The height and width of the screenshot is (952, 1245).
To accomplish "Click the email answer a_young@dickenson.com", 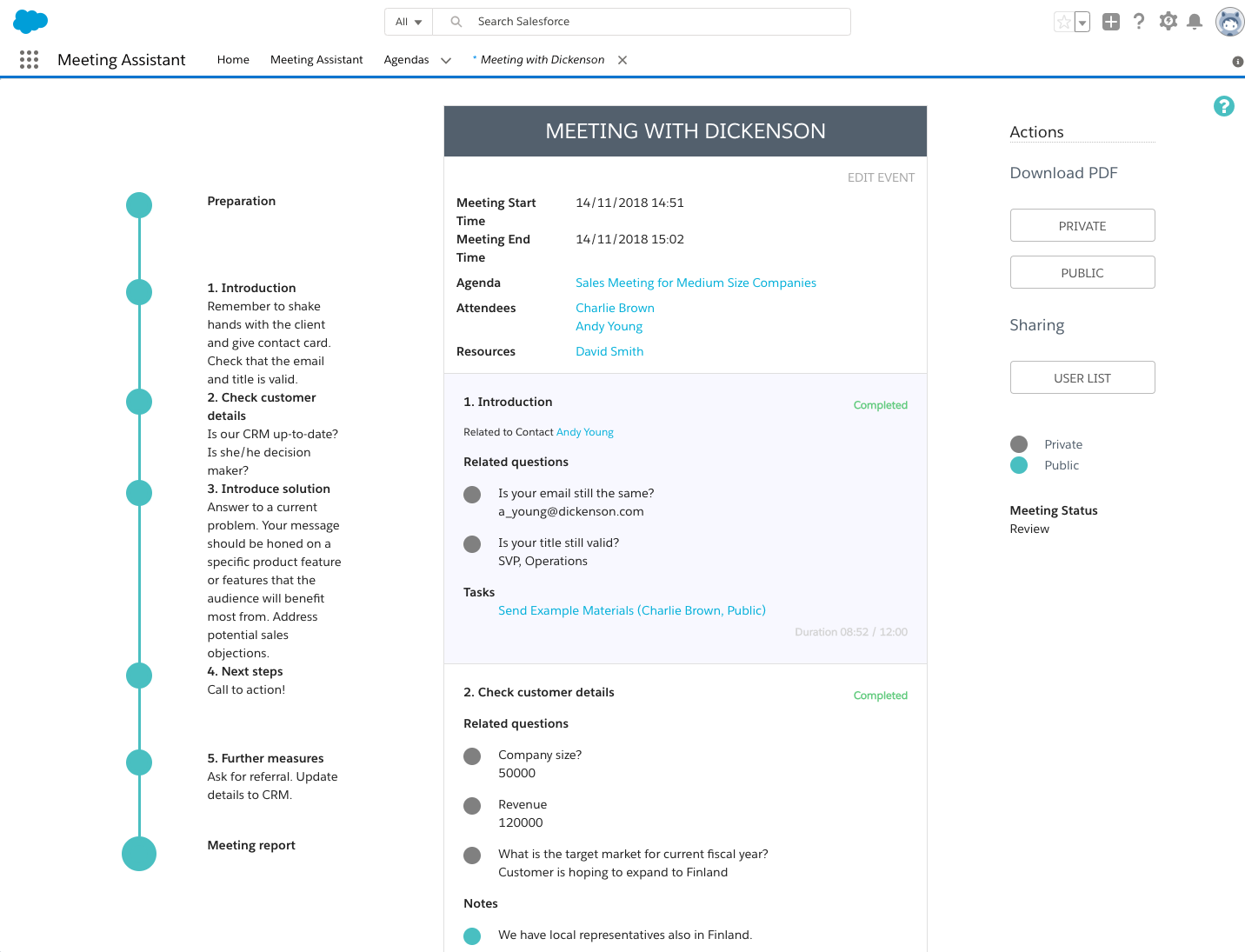I will point(571,511).
